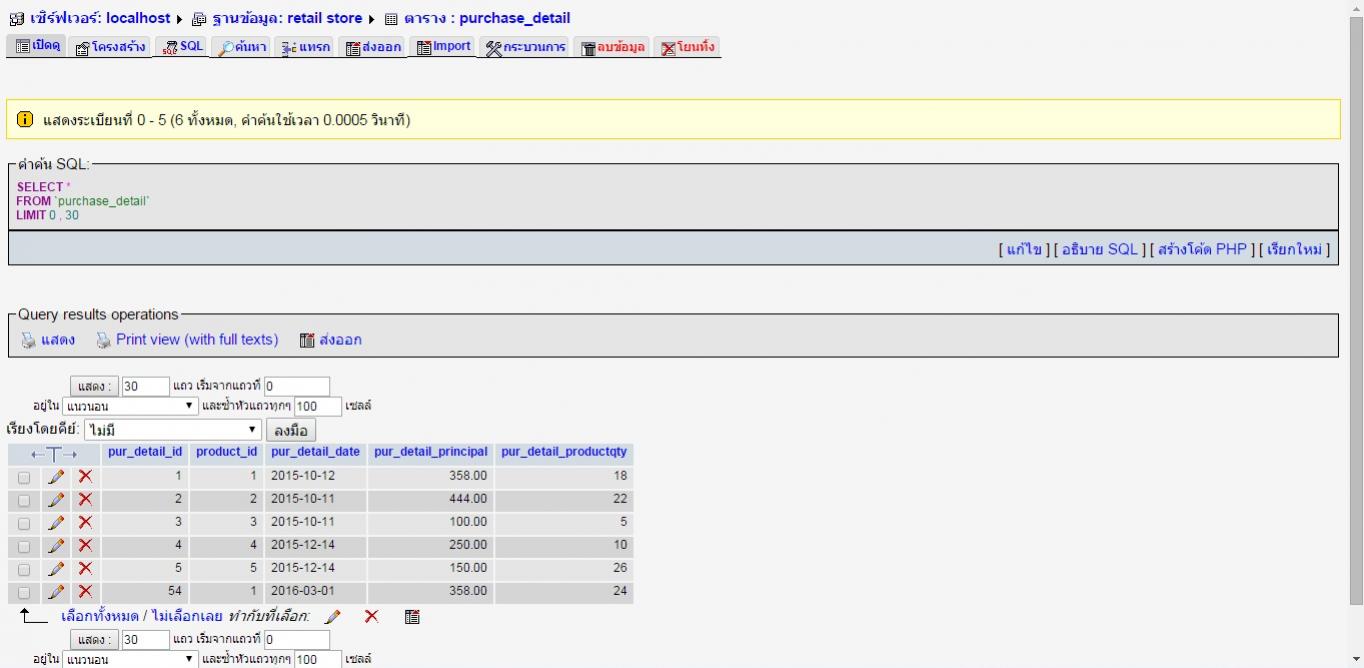Open the ส่งออก export tab
Viewport: 1364px width, 668px height.
point(373,47)
